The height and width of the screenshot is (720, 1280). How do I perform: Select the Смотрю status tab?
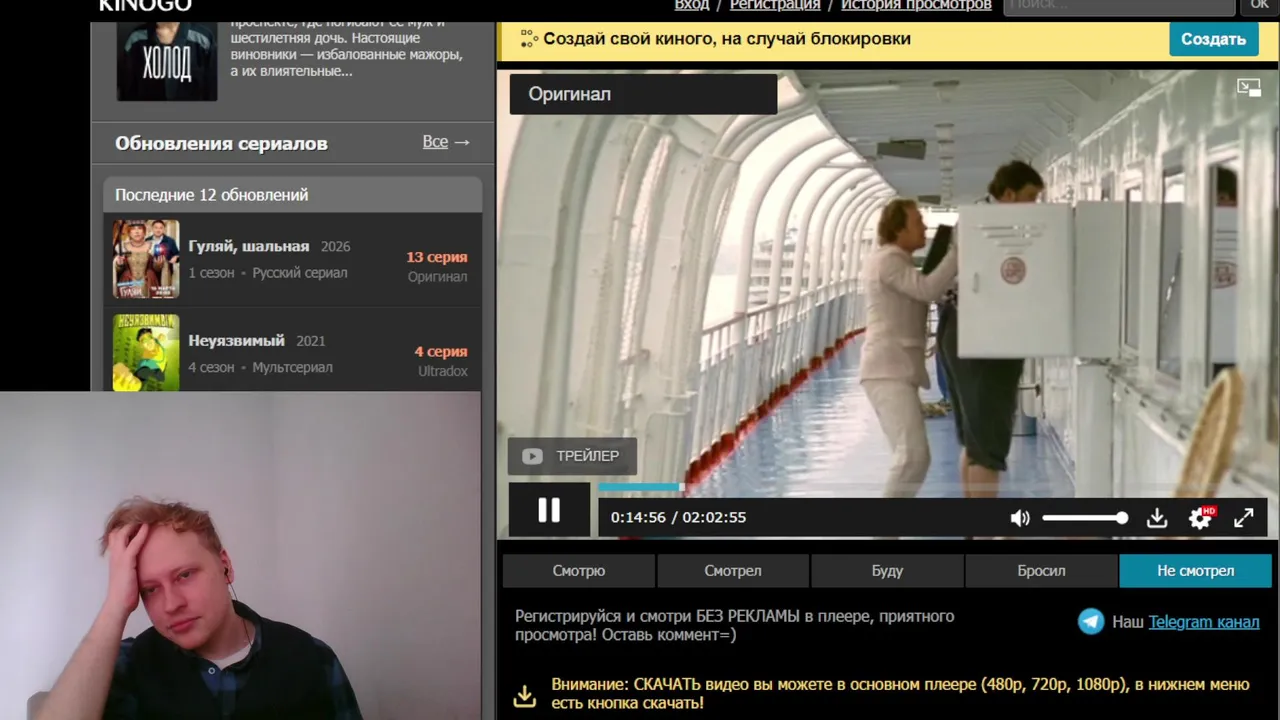(579, 571)
